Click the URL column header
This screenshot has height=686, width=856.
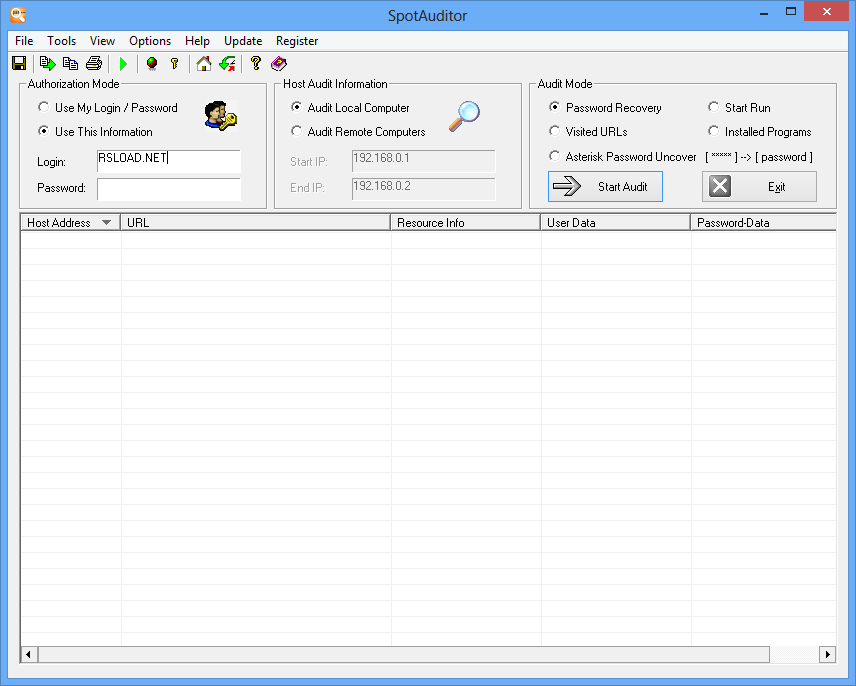coord(255,223)
